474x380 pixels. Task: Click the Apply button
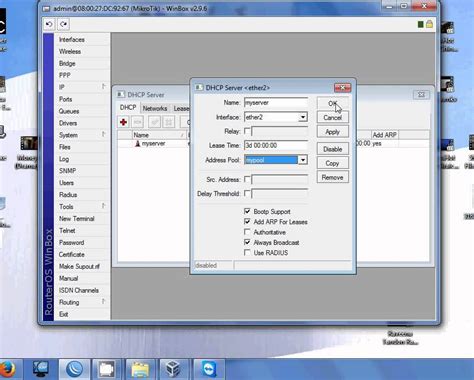[x=333, y=132]
